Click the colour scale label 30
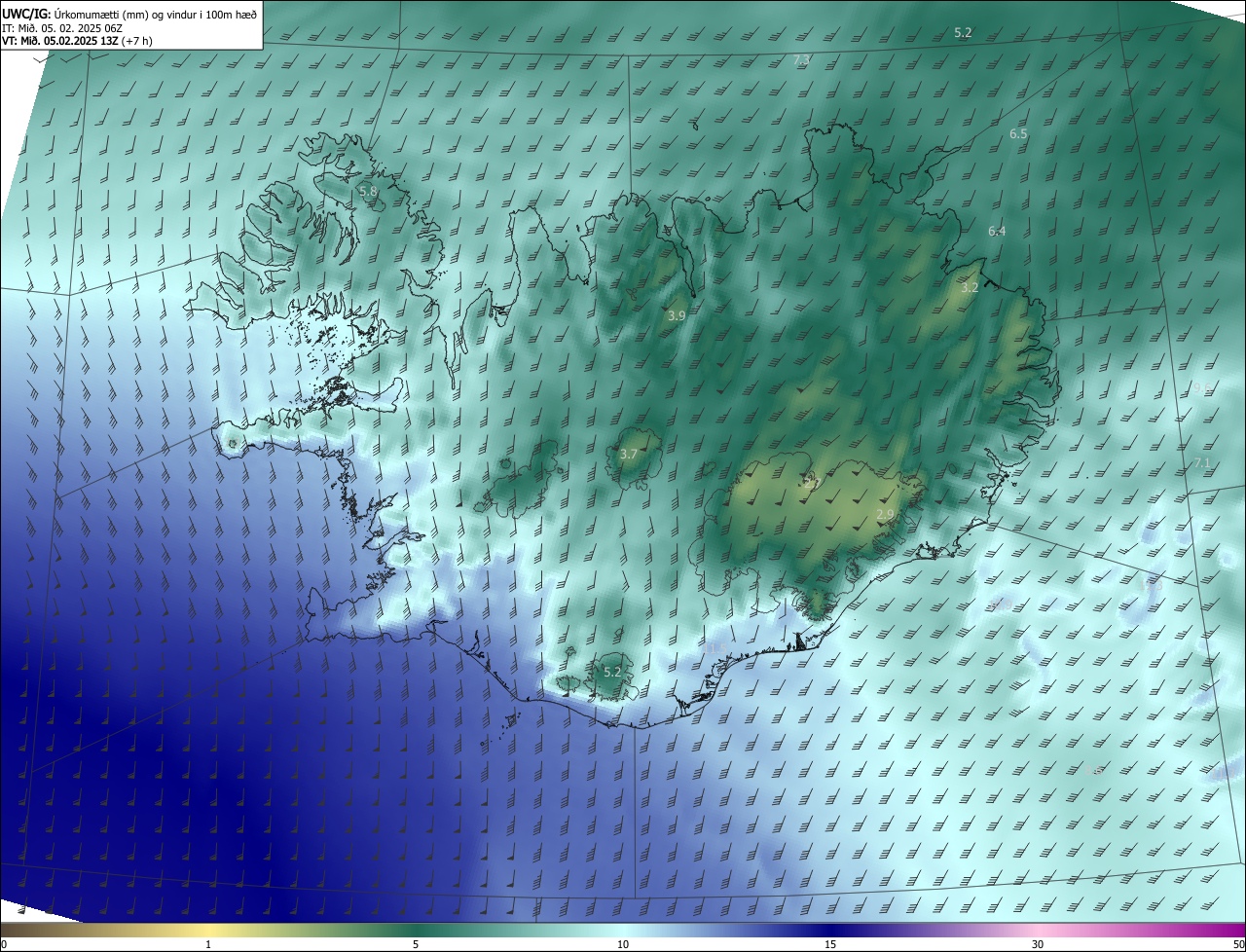The height and width of the screenshot is (952, 1246). tap(1038, 945)
